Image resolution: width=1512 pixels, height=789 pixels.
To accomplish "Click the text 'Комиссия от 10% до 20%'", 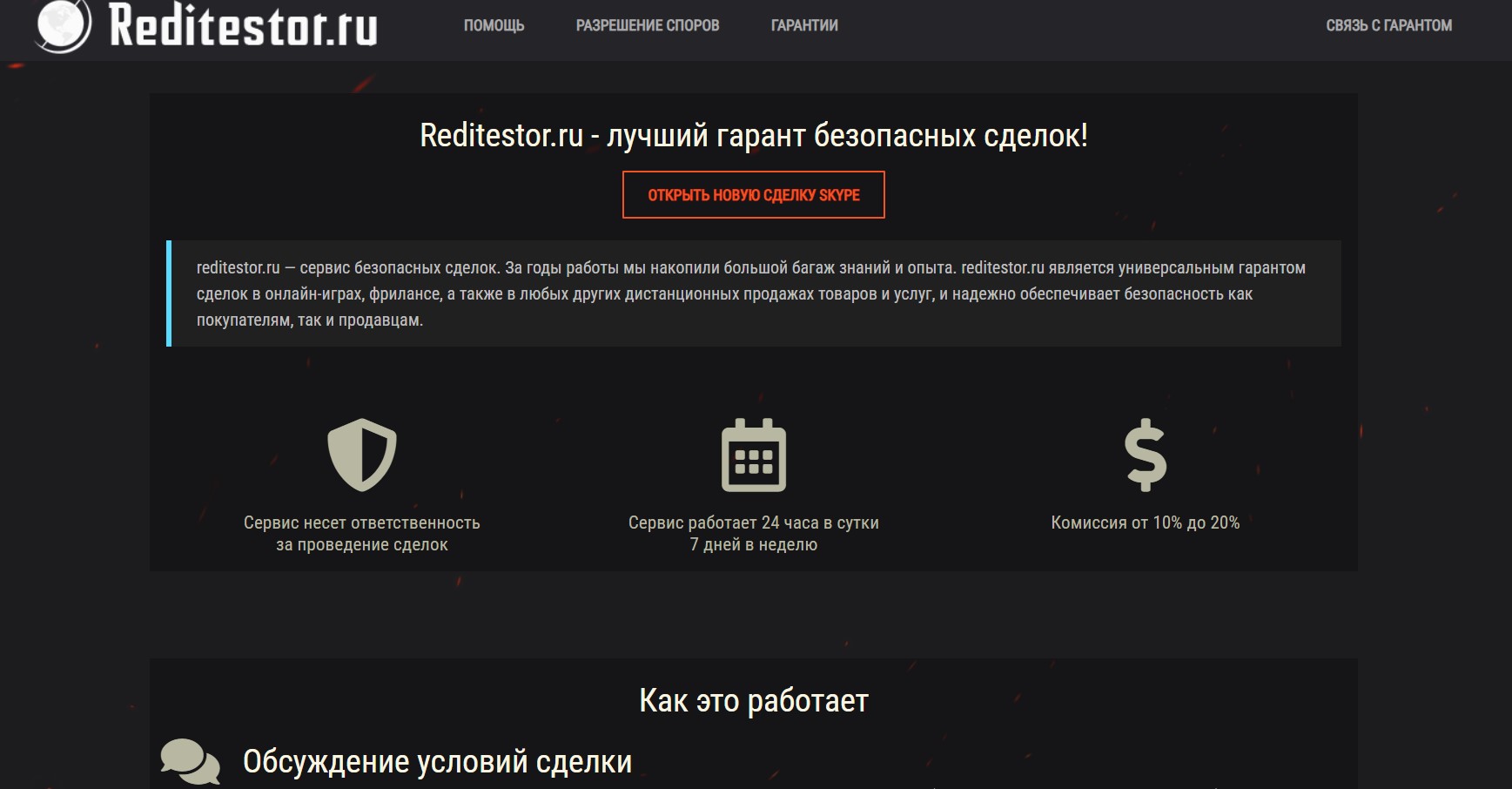I will click(x=1146, y=523).
